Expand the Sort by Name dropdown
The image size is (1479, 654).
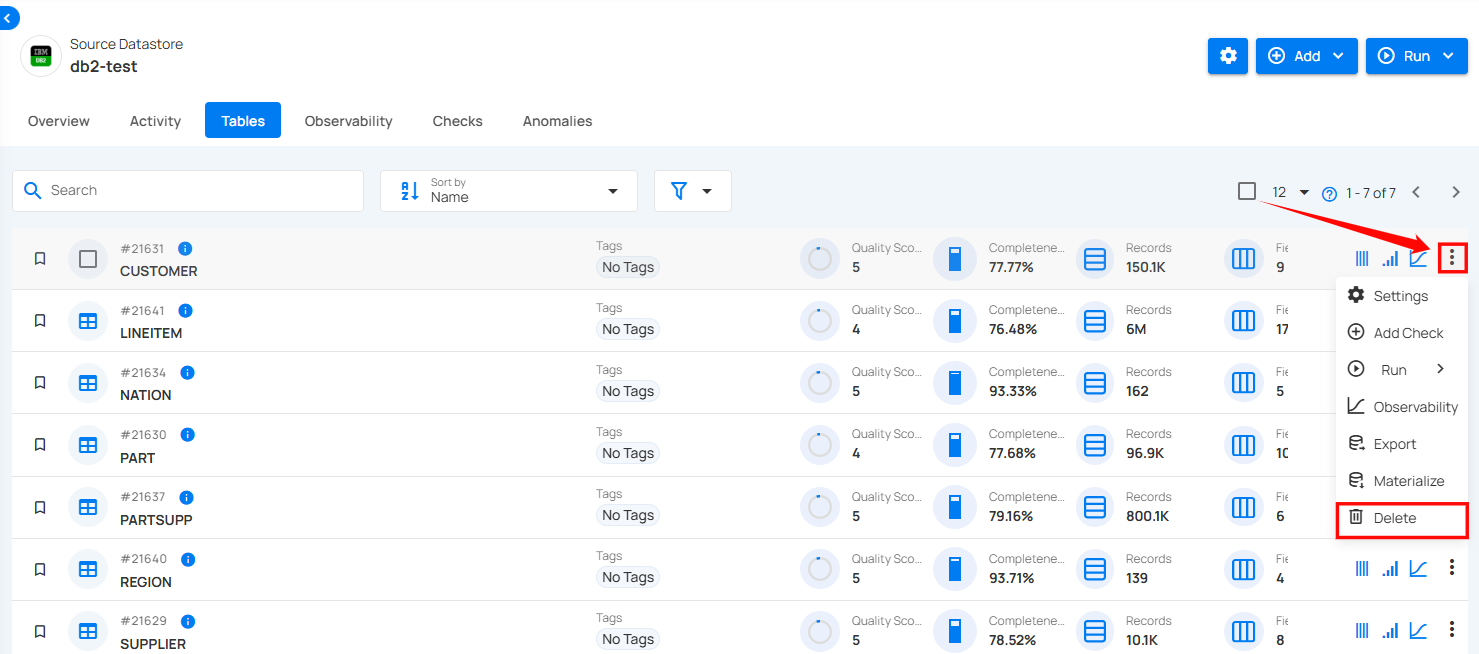[x=508, y=191]
